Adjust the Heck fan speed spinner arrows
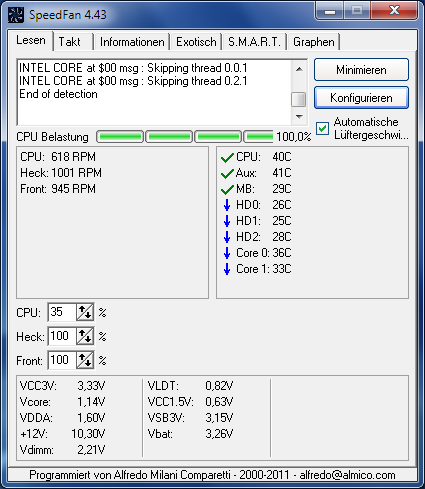 [x=85, y=336]
